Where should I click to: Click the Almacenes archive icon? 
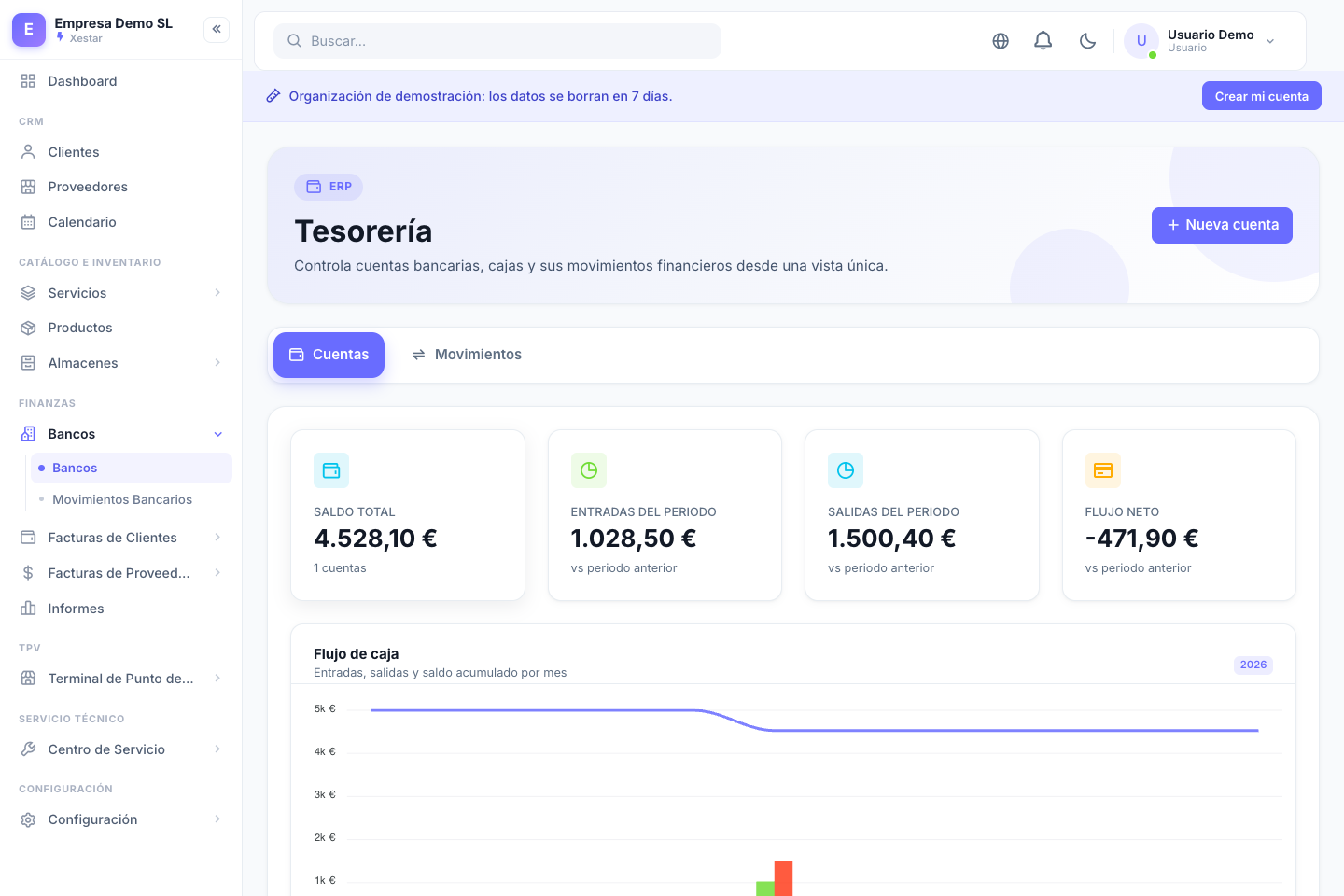(x=28, y=363)
